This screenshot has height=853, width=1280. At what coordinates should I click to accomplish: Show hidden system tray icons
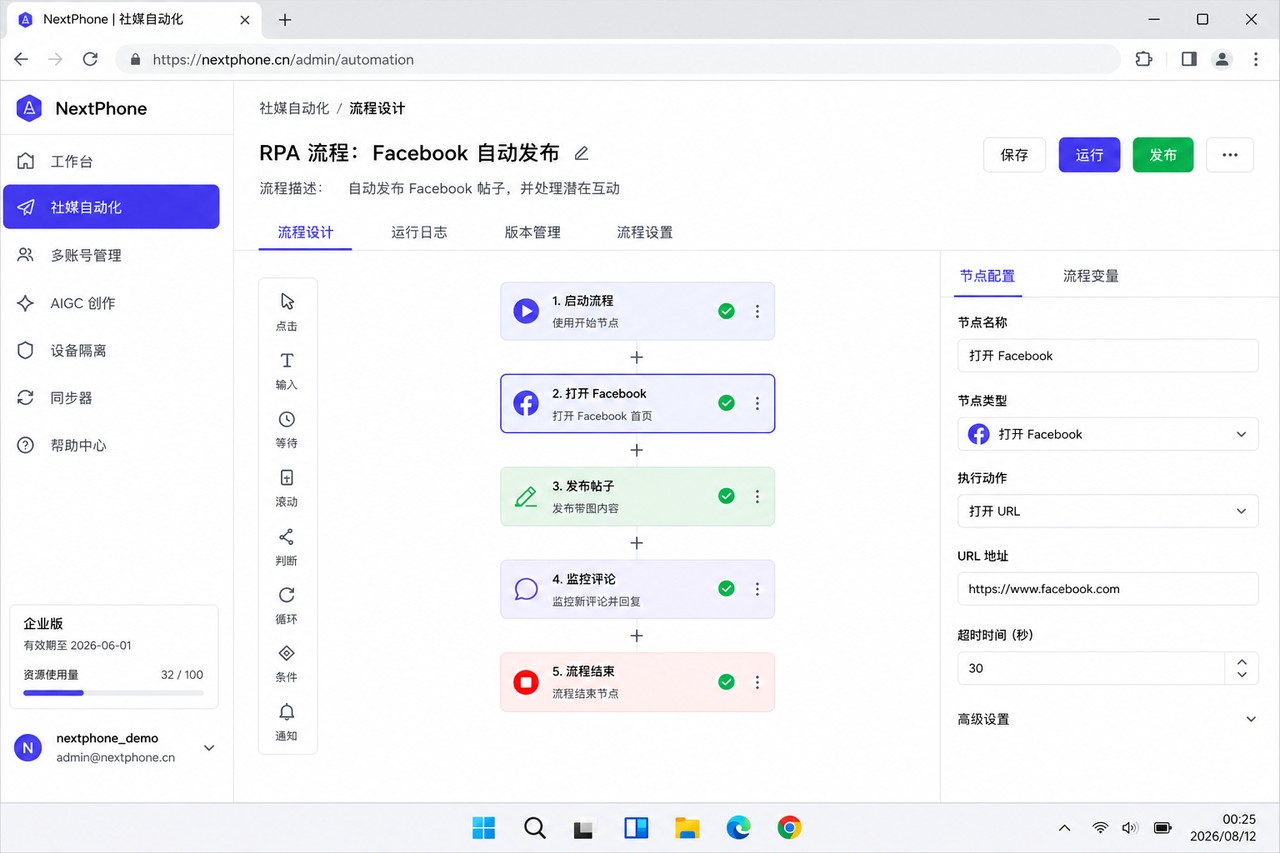click(1064, 827)
